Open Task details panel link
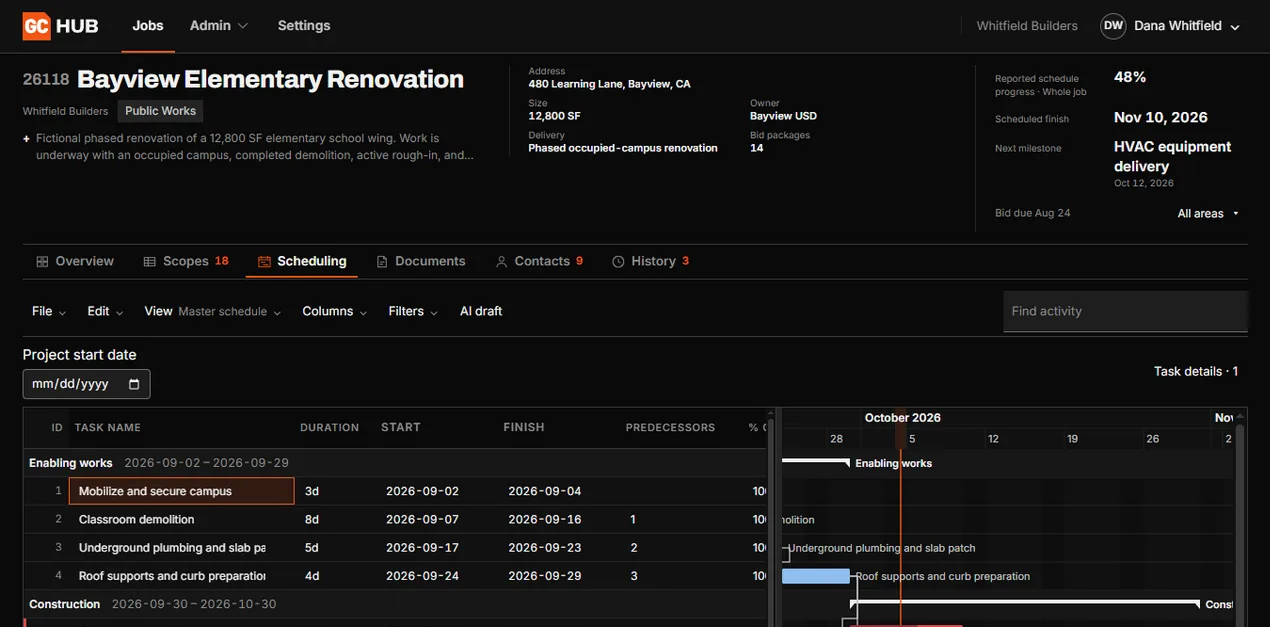Screen dimensions: 1270x627 pyautogui.click(x=1196, y=371)
